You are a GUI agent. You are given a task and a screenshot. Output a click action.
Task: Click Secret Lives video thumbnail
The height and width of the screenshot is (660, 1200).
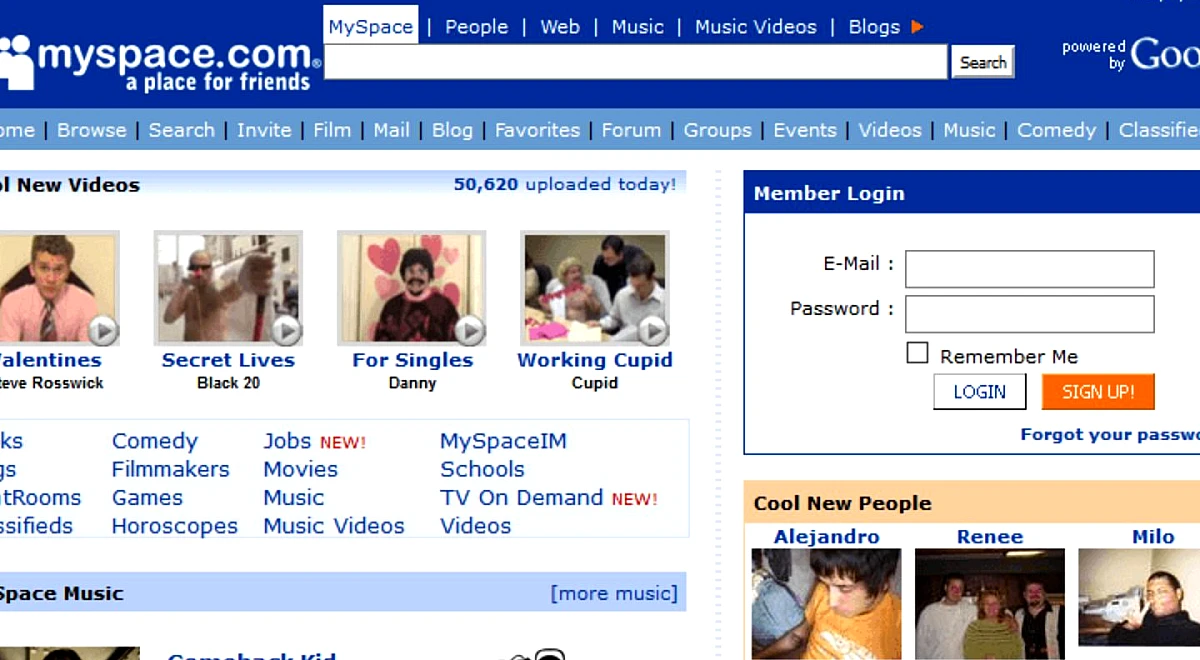(x=228, y=288)
